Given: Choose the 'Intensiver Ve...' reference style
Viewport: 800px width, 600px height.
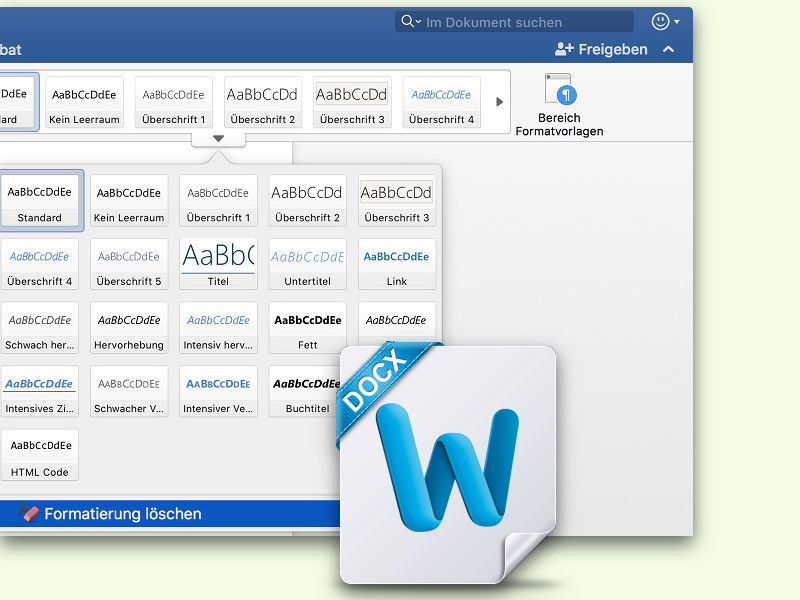Looking at the screenshot, I should [218, 391].
